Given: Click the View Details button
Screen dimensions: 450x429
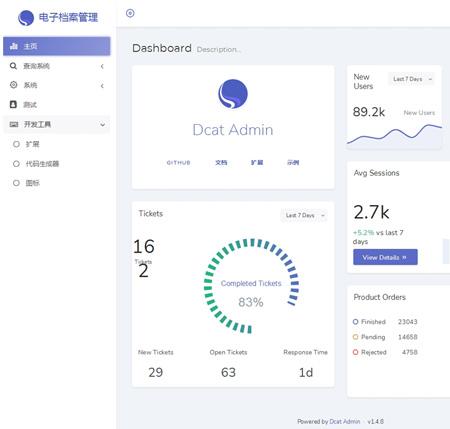Looking at the screenshot, I should [385, 257].
